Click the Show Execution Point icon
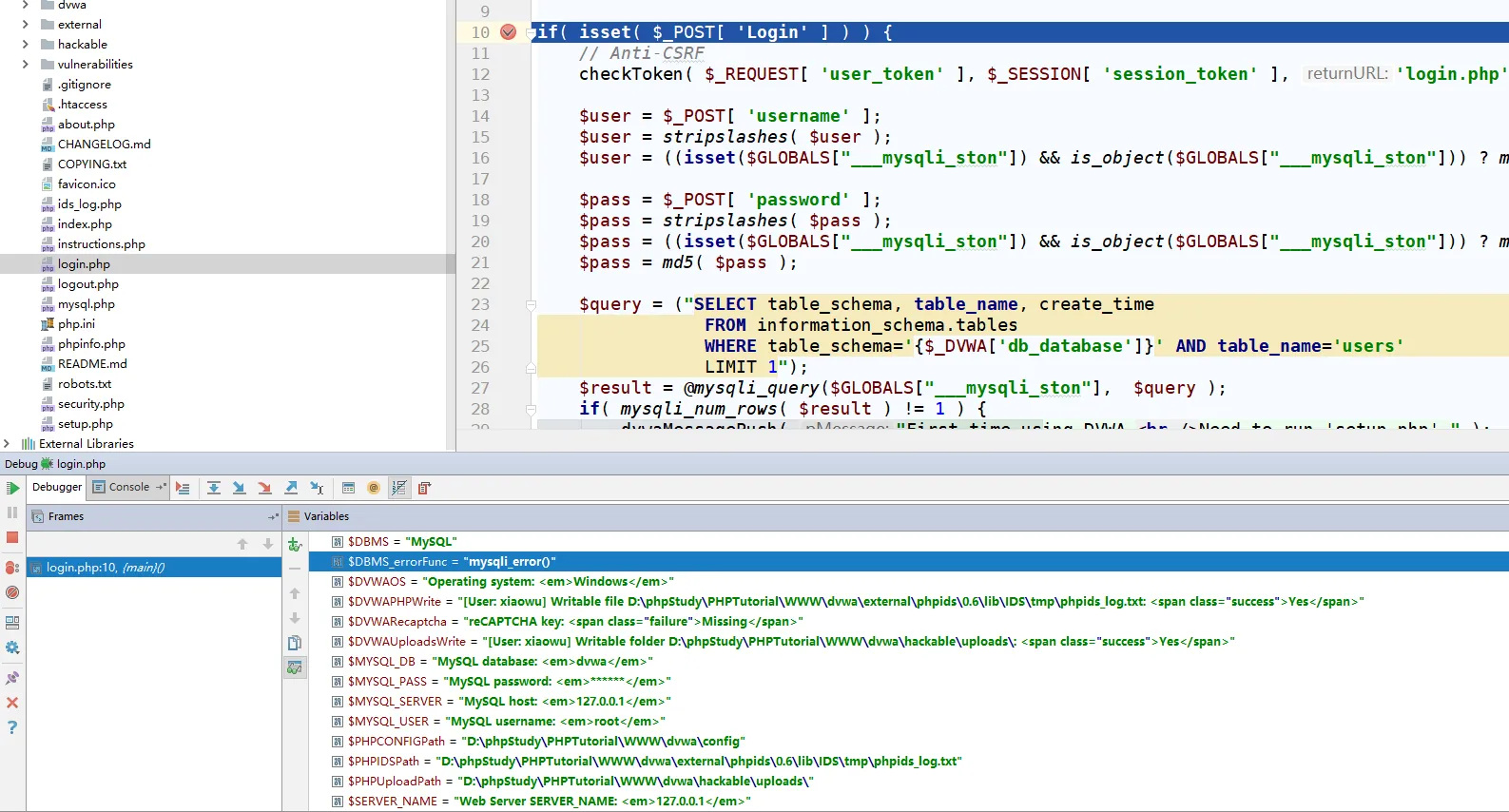 point(183,488)
